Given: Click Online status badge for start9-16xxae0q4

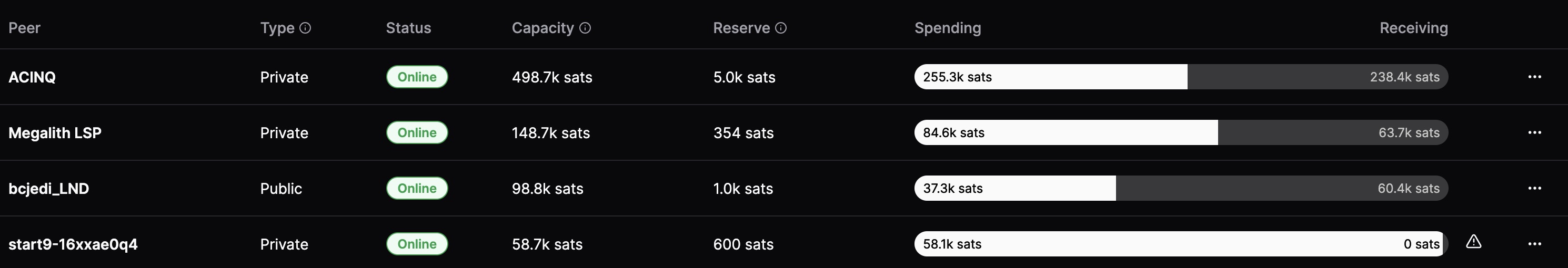Looking at the screenshot, I should tap(417, 244).
